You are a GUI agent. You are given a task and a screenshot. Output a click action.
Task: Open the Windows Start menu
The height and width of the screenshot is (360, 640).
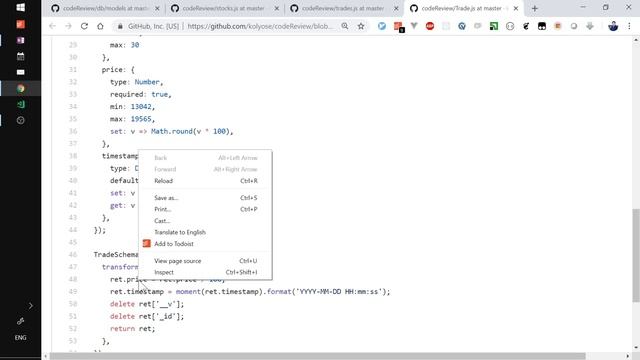[20, 7]
